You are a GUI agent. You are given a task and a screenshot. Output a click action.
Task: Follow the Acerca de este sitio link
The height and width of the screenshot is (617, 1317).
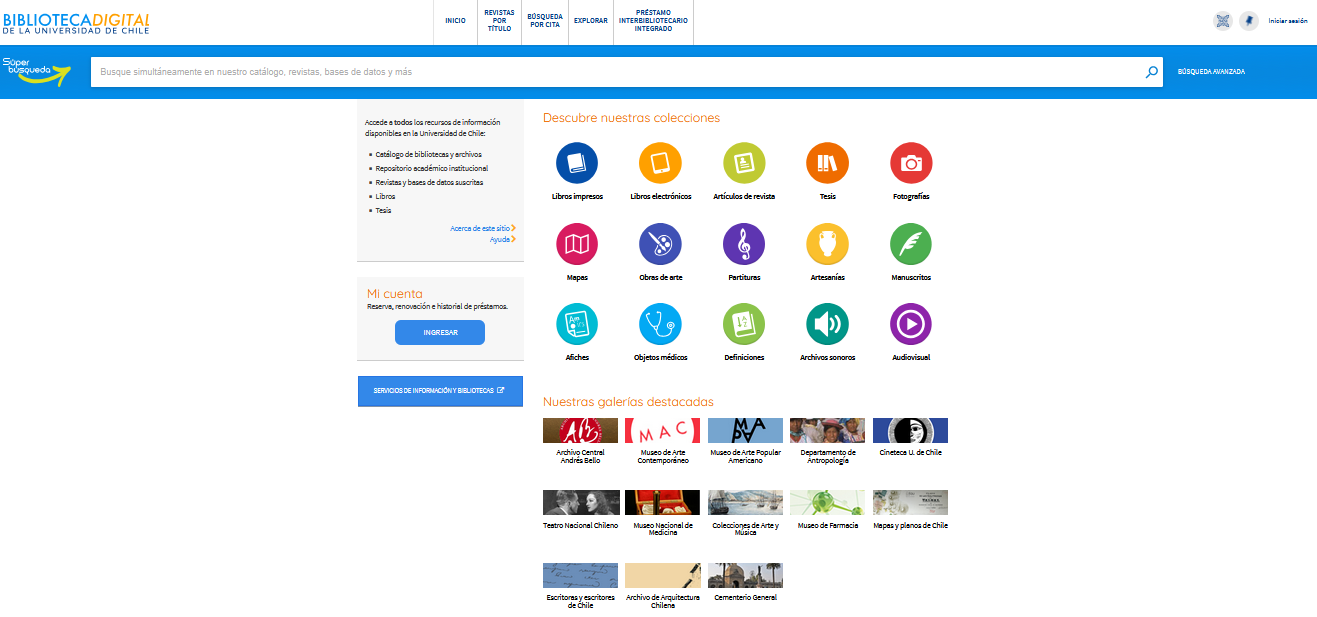(x=481, y=228)
